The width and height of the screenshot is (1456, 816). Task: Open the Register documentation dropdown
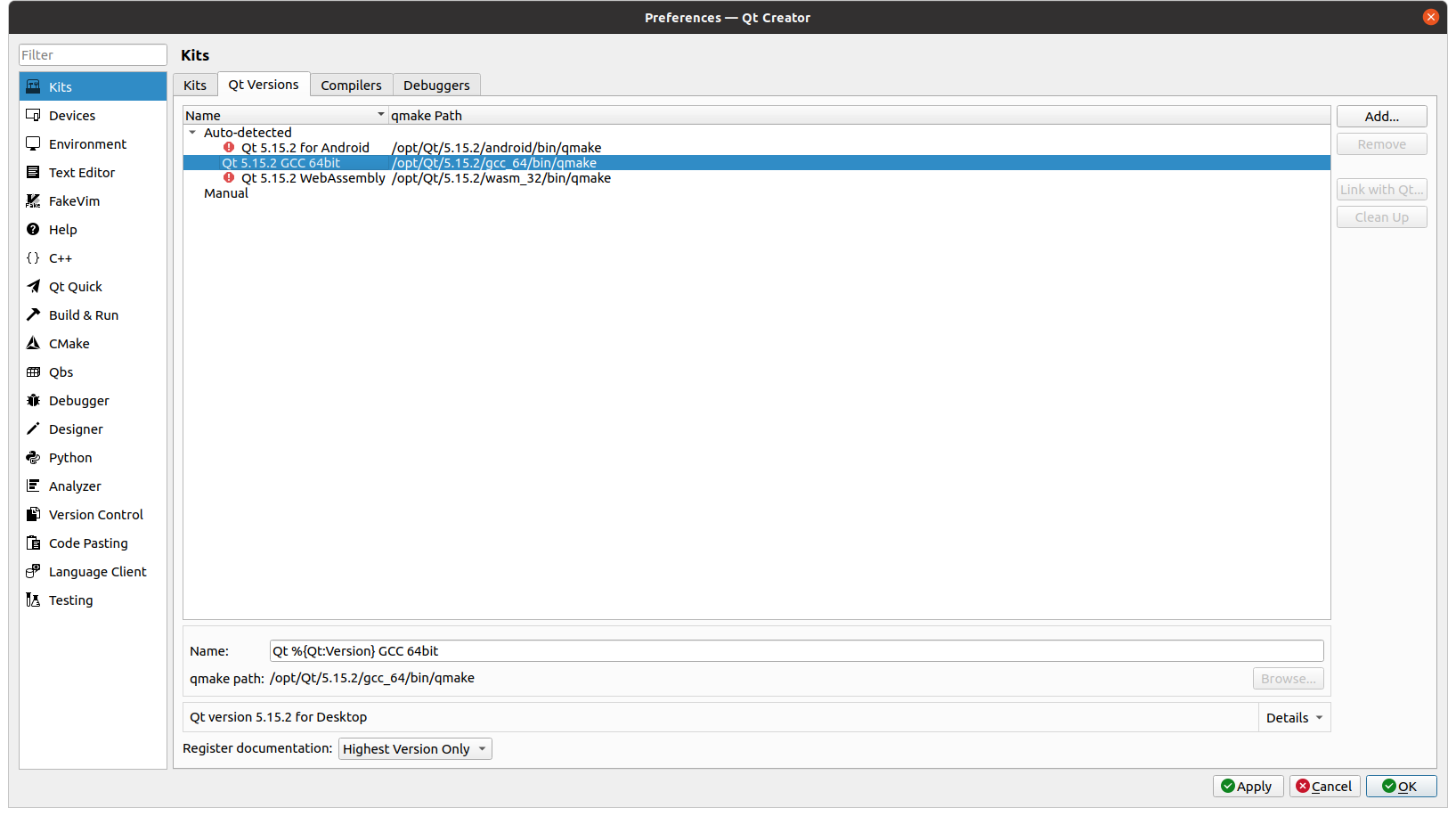coord(414,749)
